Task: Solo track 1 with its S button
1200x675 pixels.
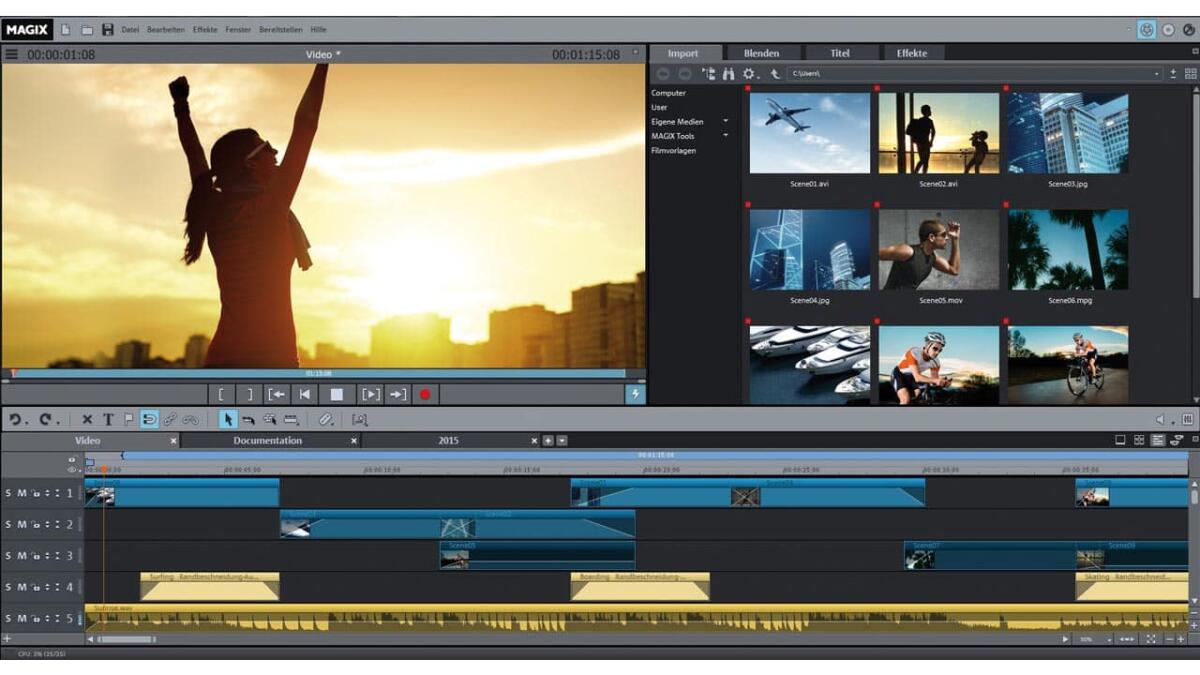Action: coord(9,493)
